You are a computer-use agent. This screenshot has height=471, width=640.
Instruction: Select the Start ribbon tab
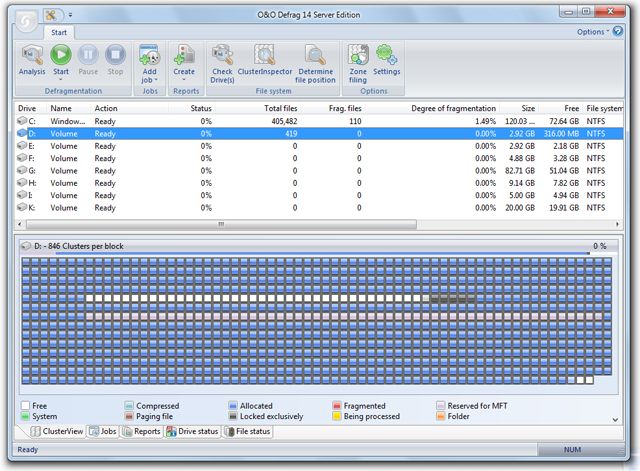pyautogui.click(x=59, y=33)
